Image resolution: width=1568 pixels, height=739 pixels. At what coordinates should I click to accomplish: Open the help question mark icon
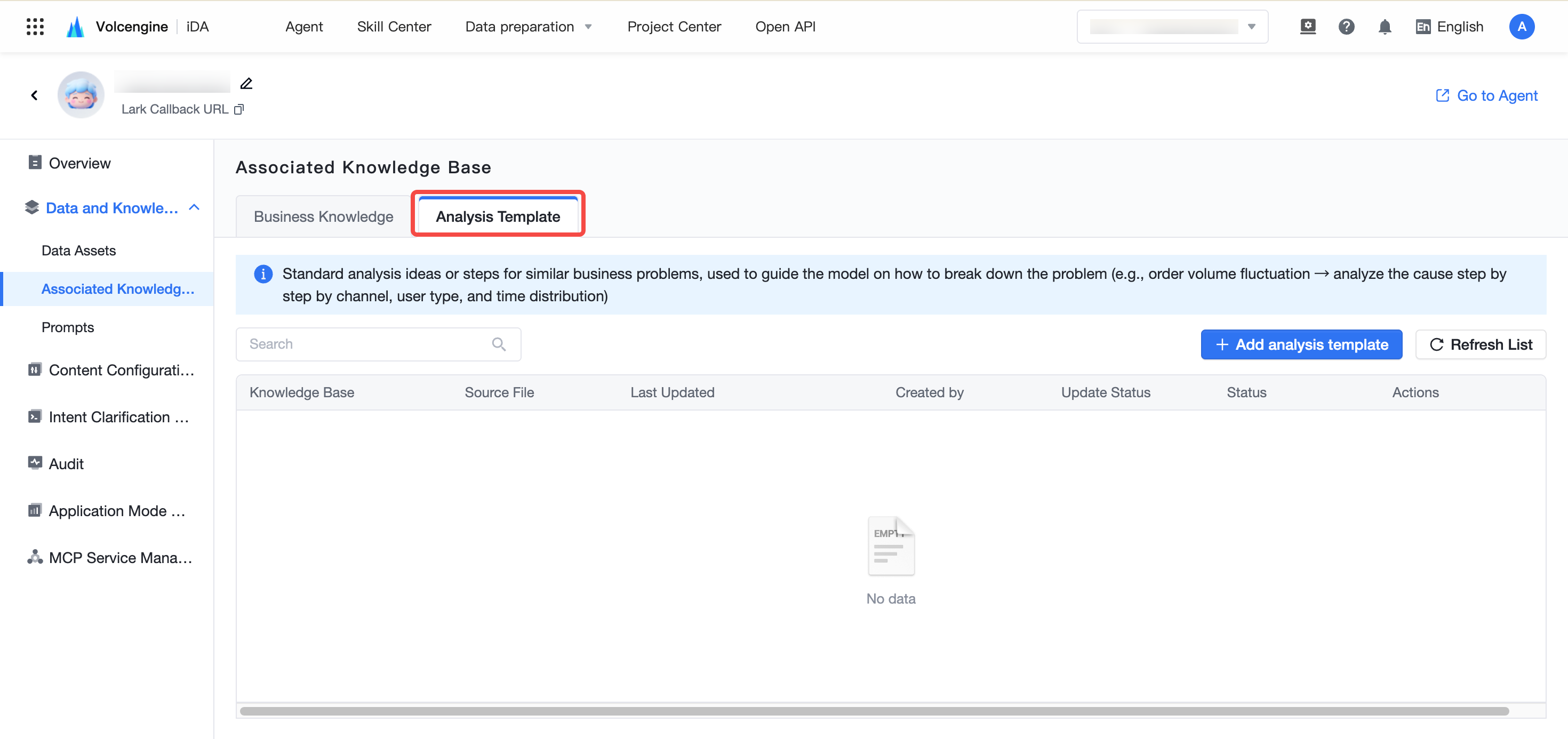[1346, 27]
